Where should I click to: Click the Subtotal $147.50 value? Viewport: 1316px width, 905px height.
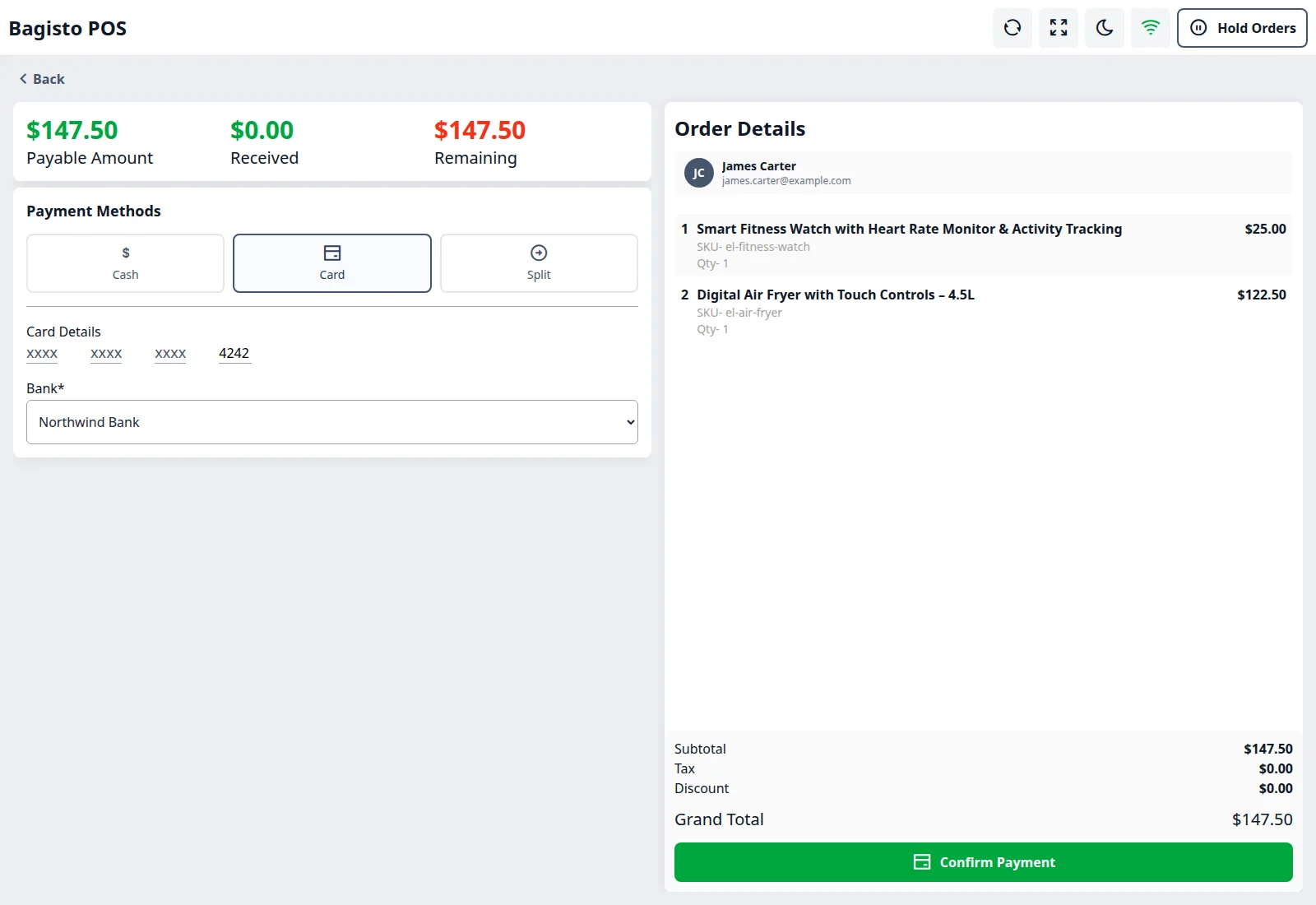coord(1268,749)
